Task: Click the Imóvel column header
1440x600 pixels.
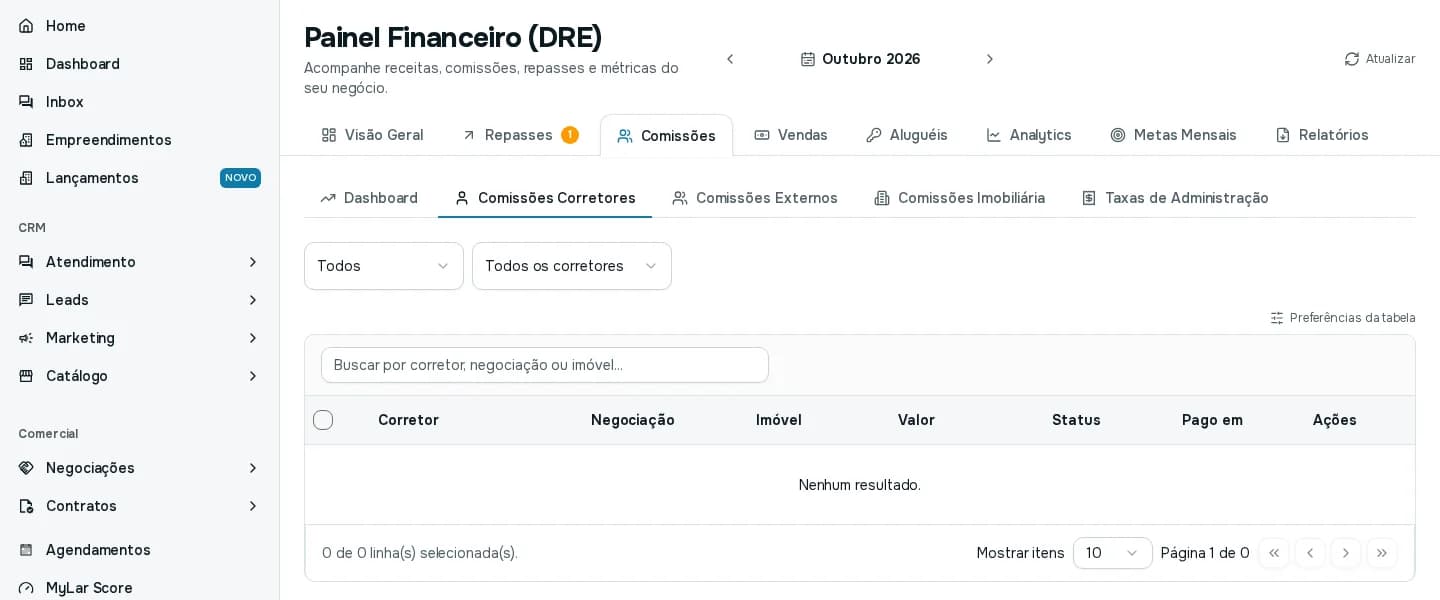Action: [x=779, y=420]
